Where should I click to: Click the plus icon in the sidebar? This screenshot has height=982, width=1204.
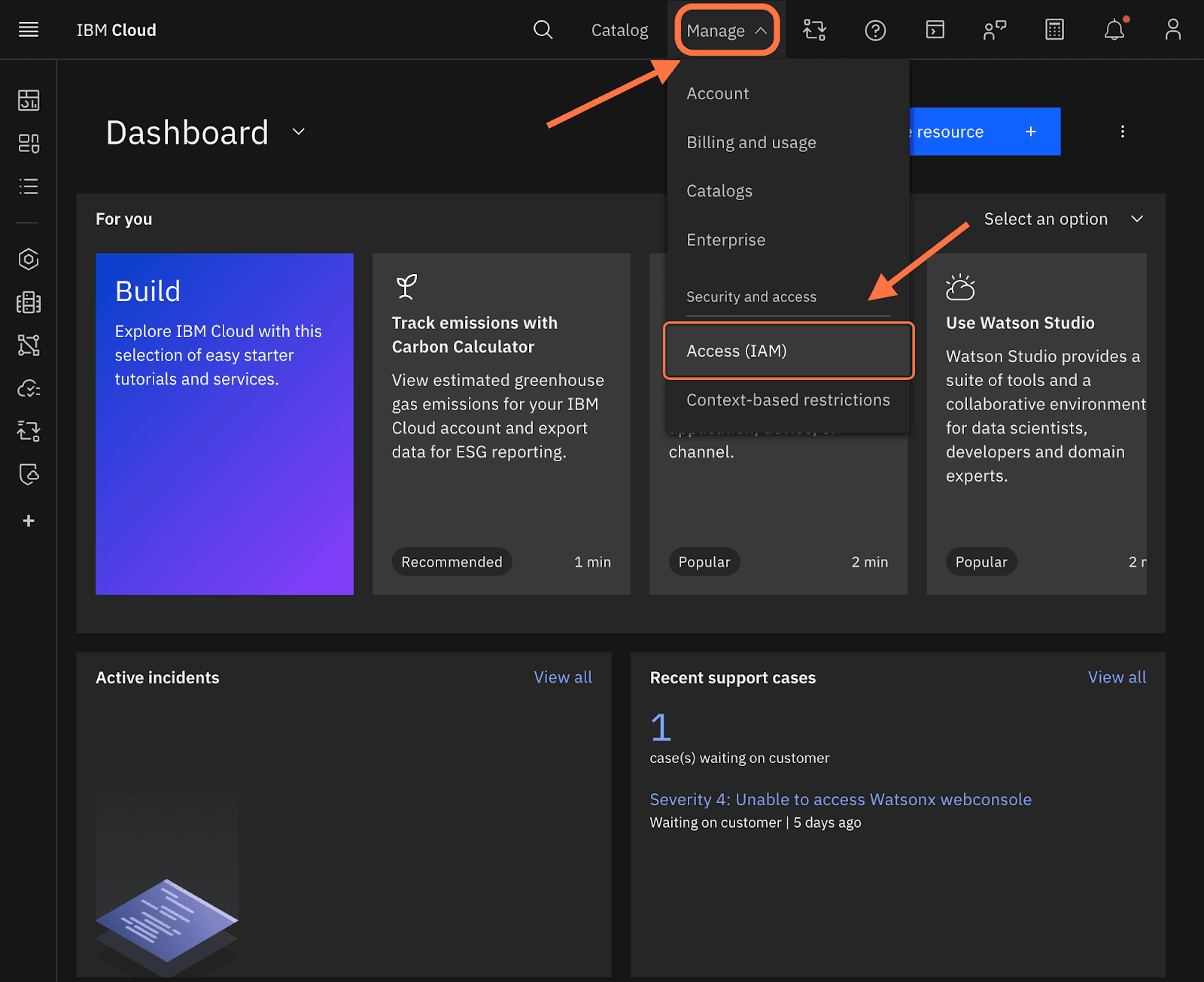tap(29, 521)
